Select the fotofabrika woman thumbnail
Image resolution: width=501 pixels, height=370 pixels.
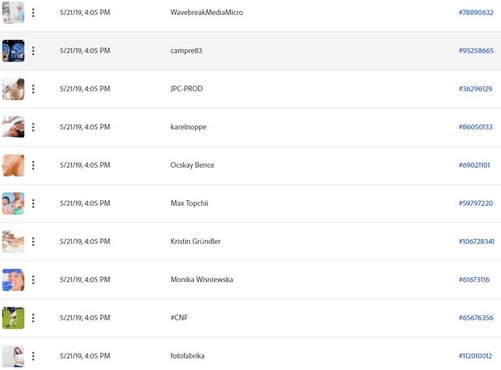click(13, 356)
